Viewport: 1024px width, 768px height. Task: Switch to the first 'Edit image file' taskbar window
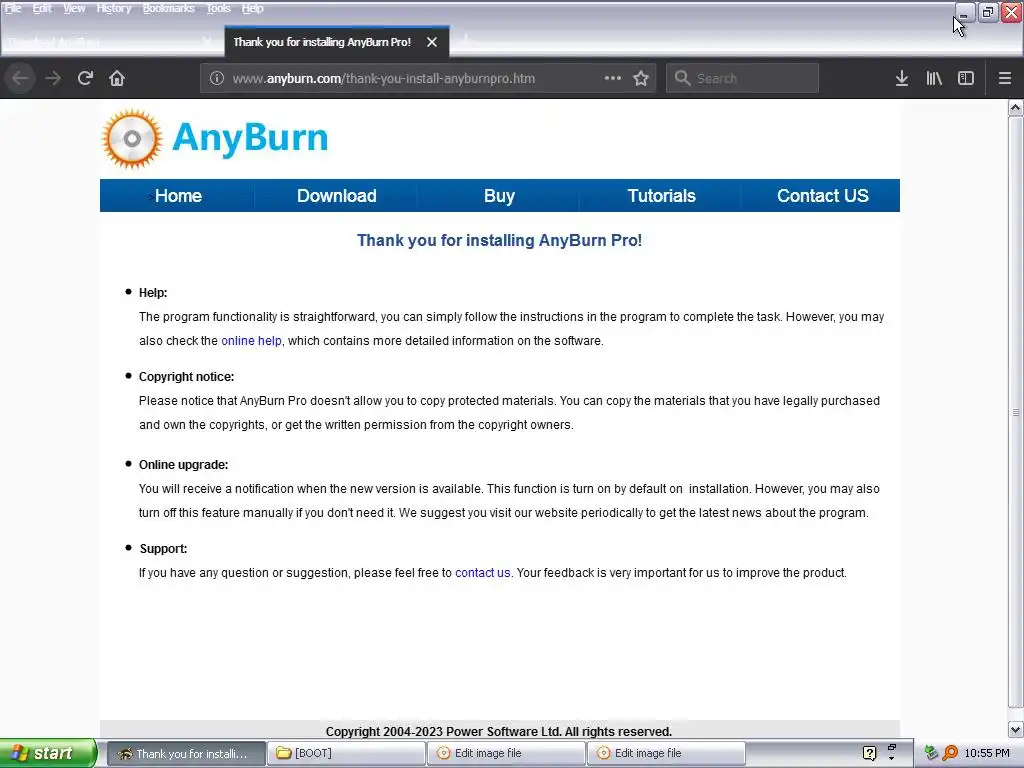(x=506, y=754)
